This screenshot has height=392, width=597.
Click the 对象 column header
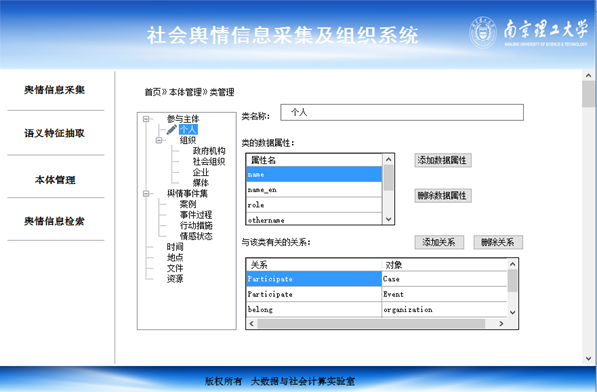click(x=444, y=265)
